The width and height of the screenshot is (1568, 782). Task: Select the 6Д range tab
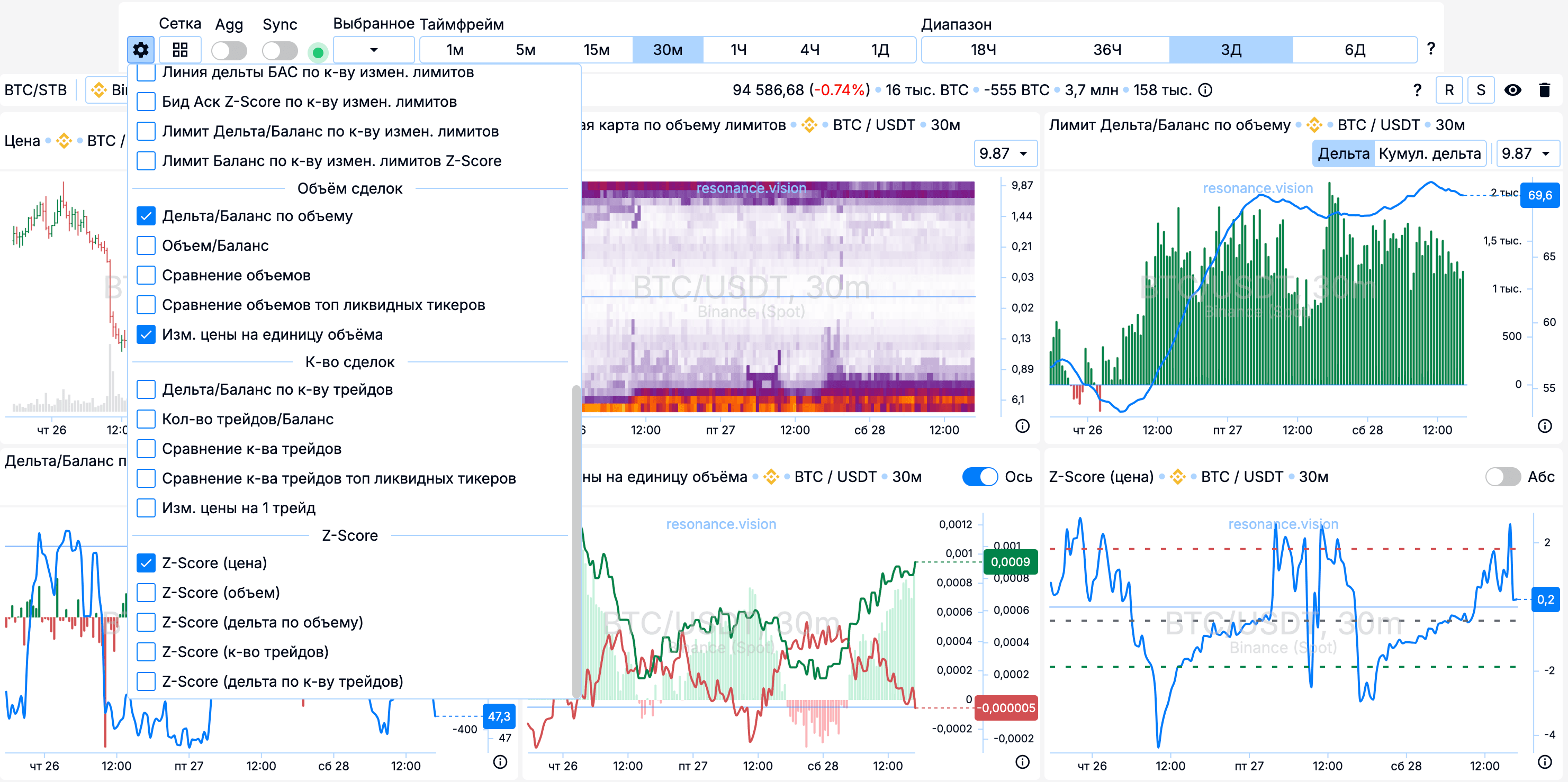(1355, 49)
